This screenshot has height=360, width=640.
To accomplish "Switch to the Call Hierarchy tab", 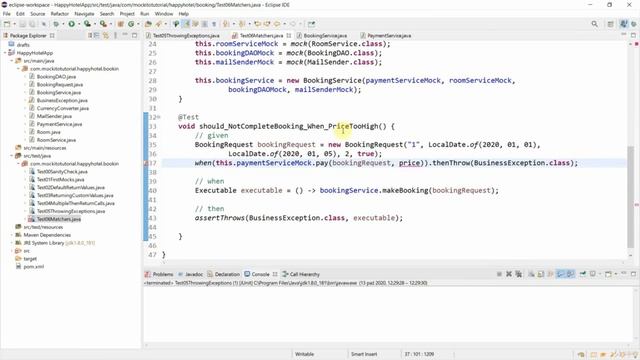I will tap(301, 274).
